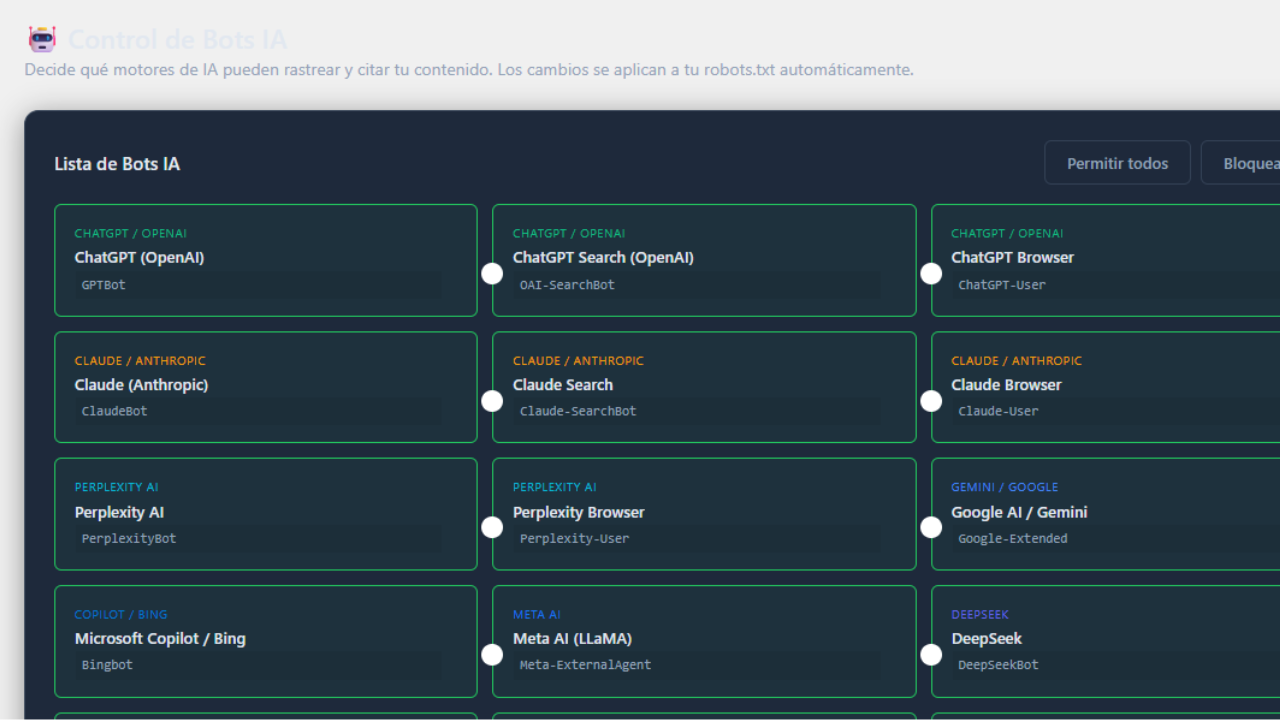
Task: Select the DeepSeek card title
Action: click(x=986, y=638)
